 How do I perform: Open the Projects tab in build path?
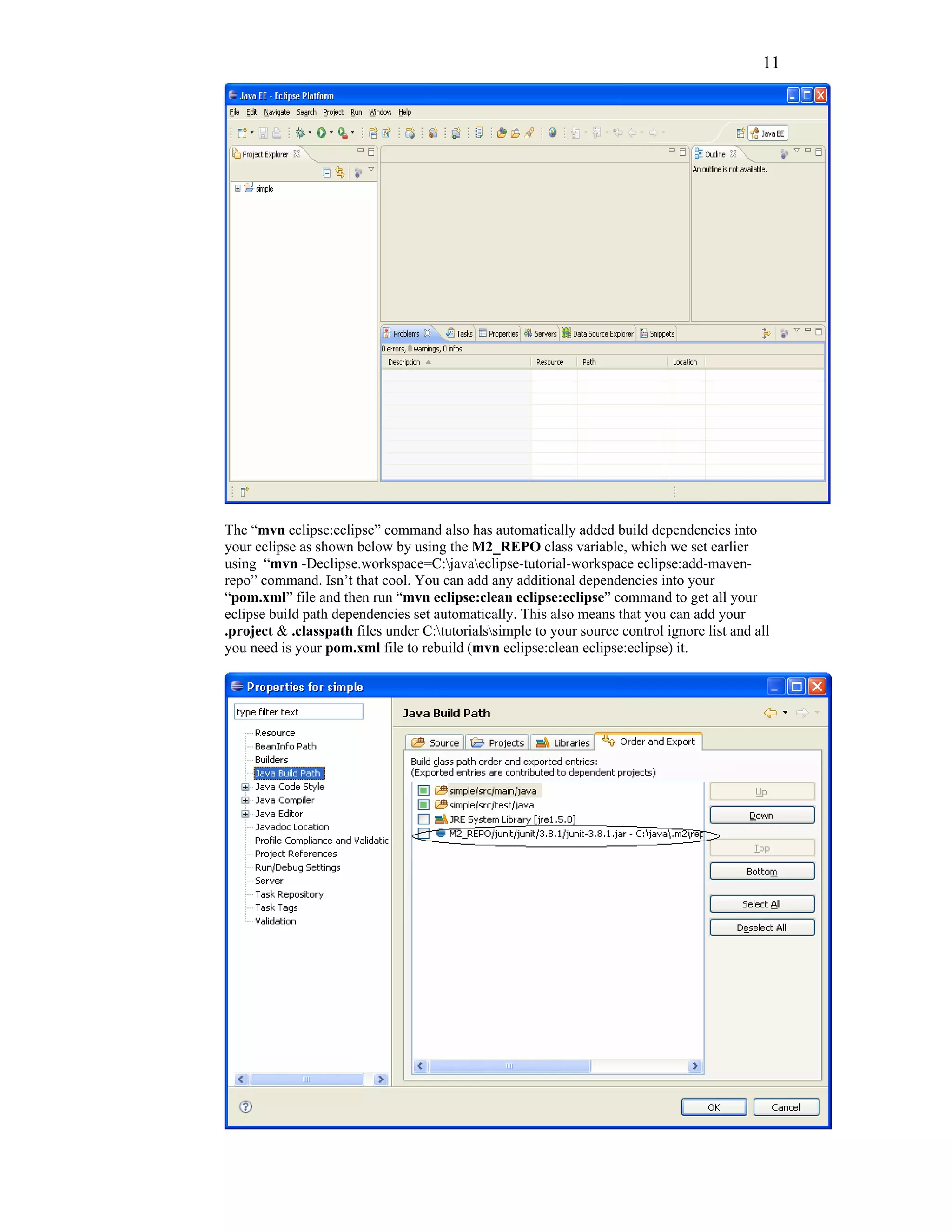point(497,743)
